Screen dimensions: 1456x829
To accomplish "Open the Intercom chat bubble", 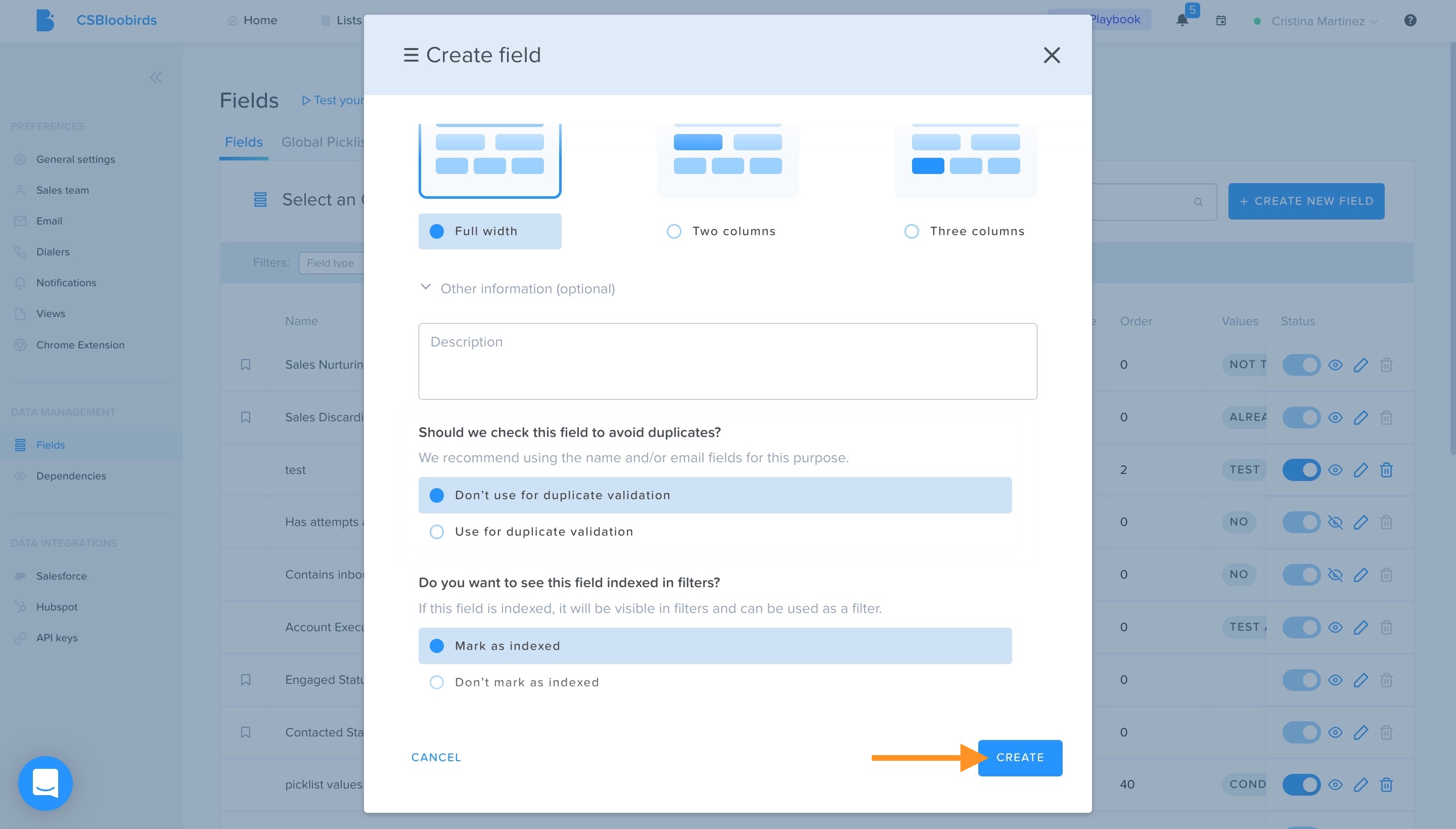I will (x=45, y=783).
